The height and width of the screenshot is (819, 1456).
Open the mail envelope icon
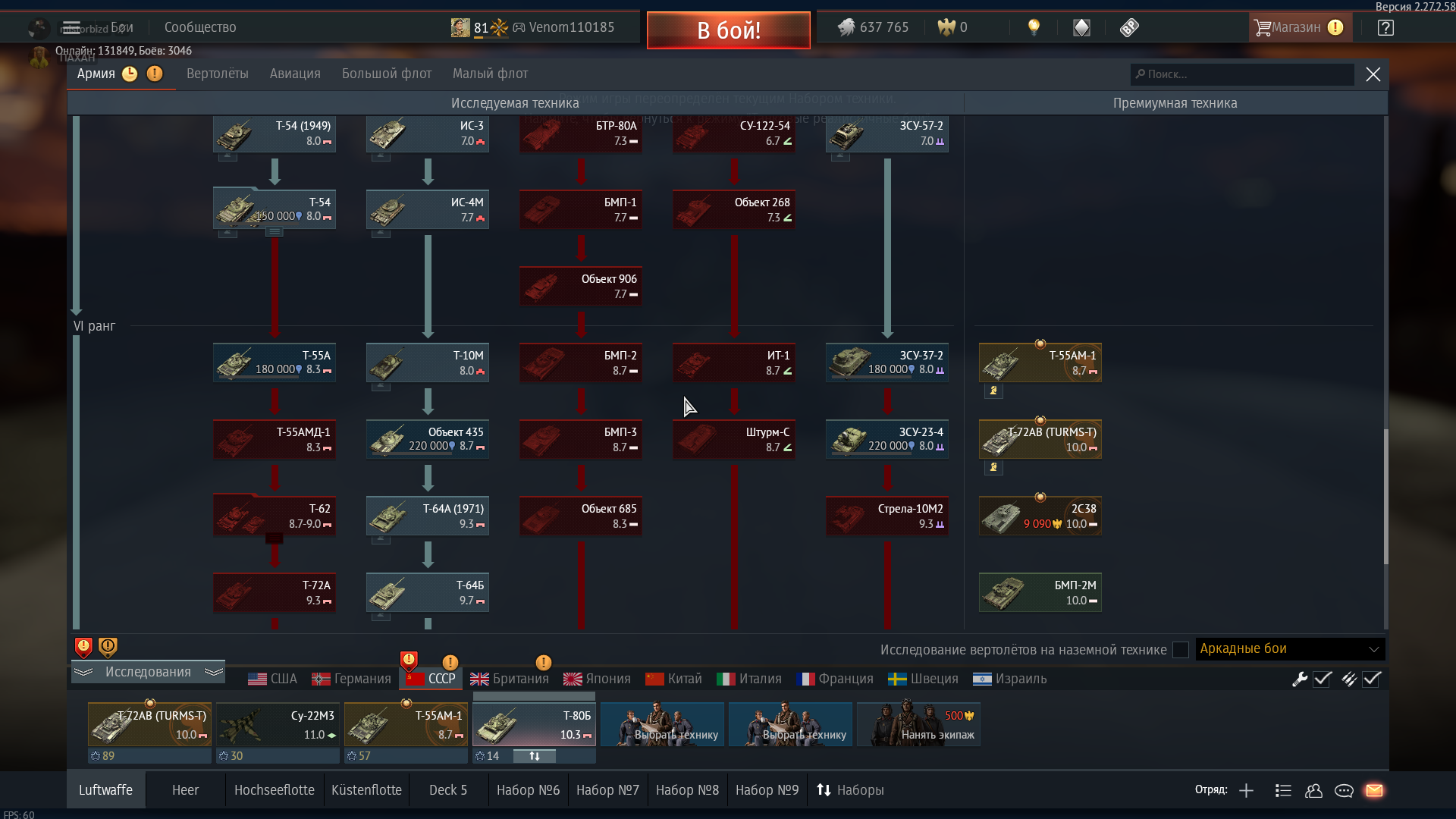(1374, 790)
